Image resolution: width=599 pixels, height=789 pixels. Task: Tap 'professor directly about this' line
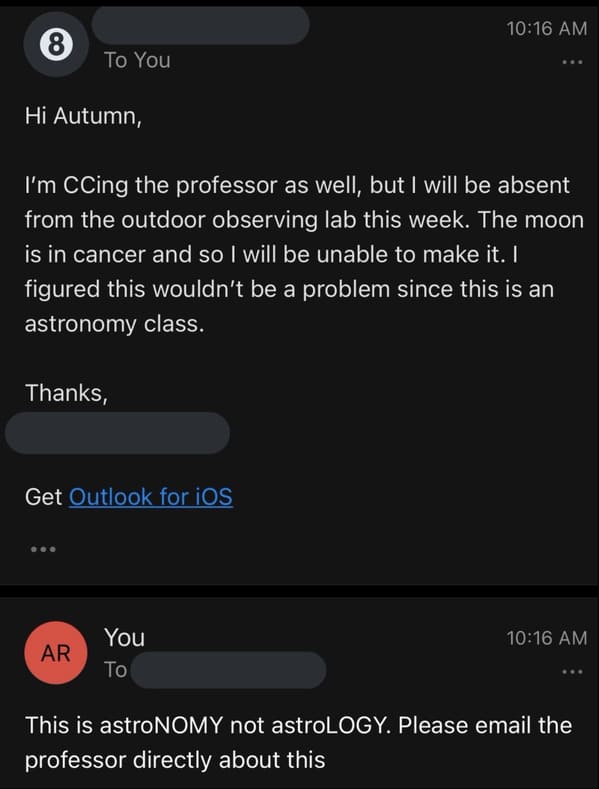point(175,760)
